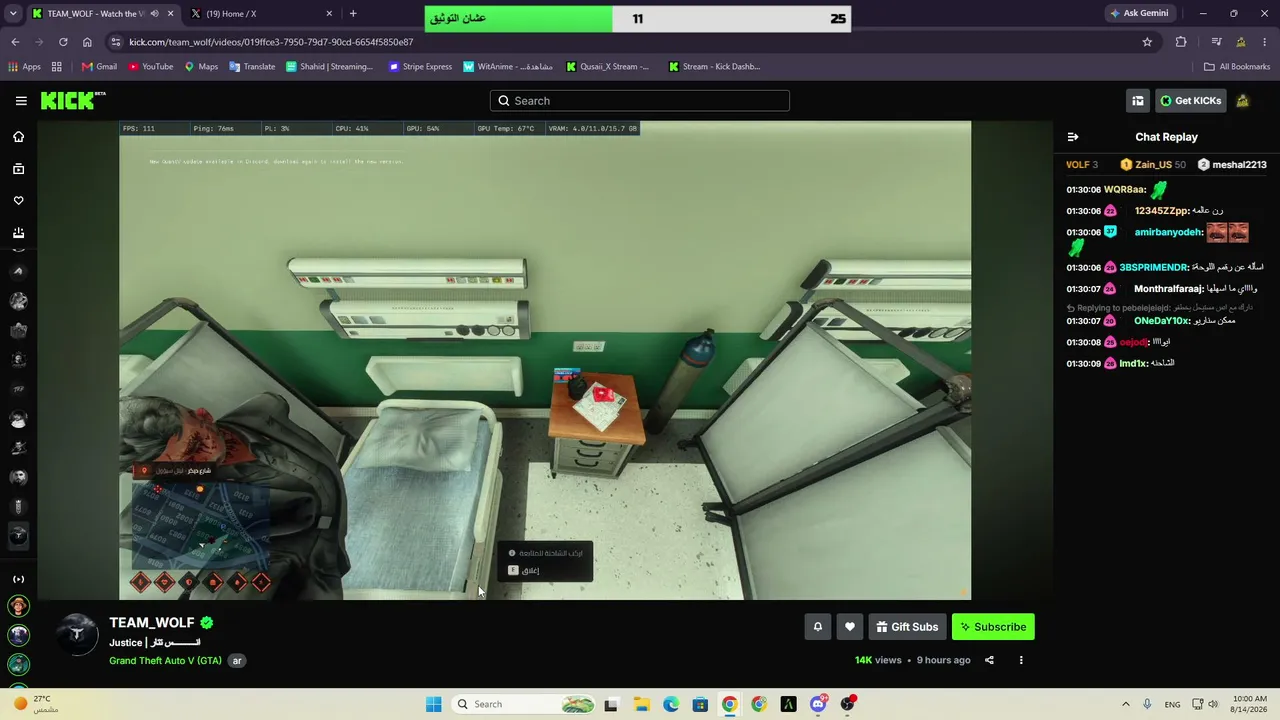Open the Kick leaderboard/shop icon beside Get KICKs
This screenshot has width=1280, height=720.
[1138, 101]
